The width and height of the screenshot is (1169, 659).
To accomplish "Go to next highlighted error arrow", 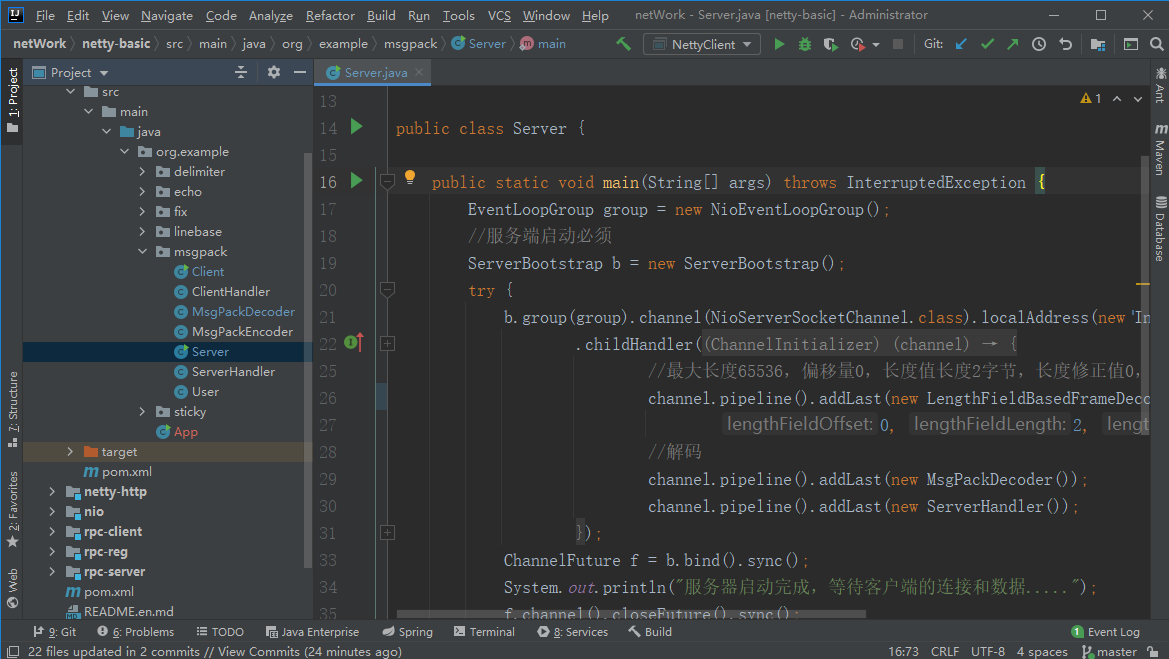I will (x=1138, y=98).
